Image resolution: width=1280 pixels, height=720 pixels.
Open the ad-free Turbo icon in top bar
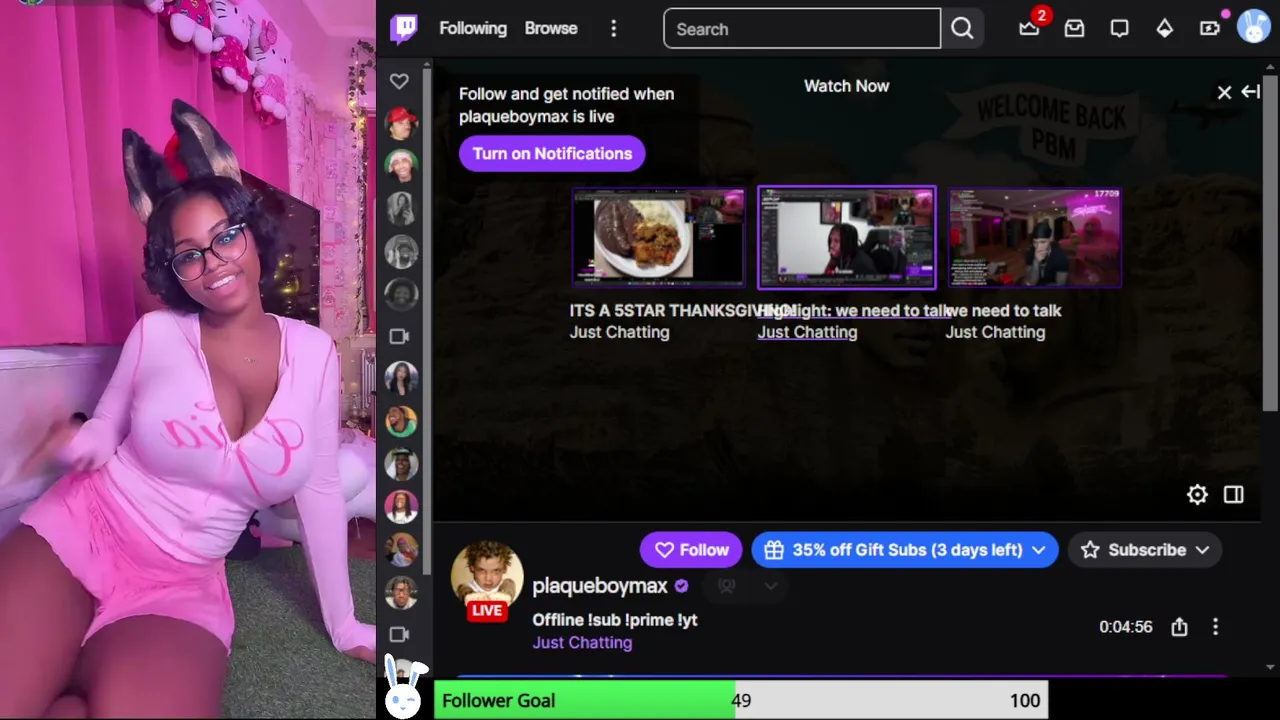pos(1210,28)
